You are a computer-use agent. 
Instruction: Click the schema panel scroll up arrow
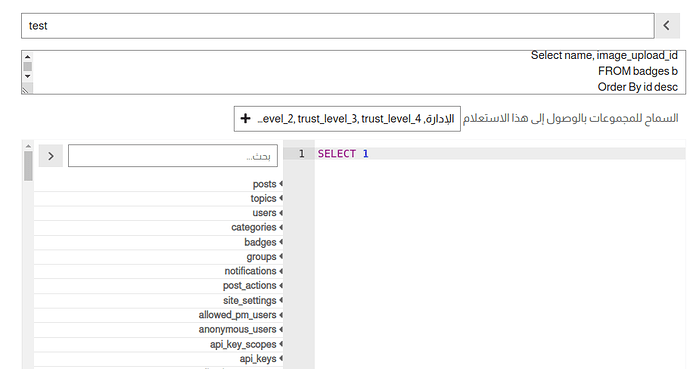tap(28, 146)
